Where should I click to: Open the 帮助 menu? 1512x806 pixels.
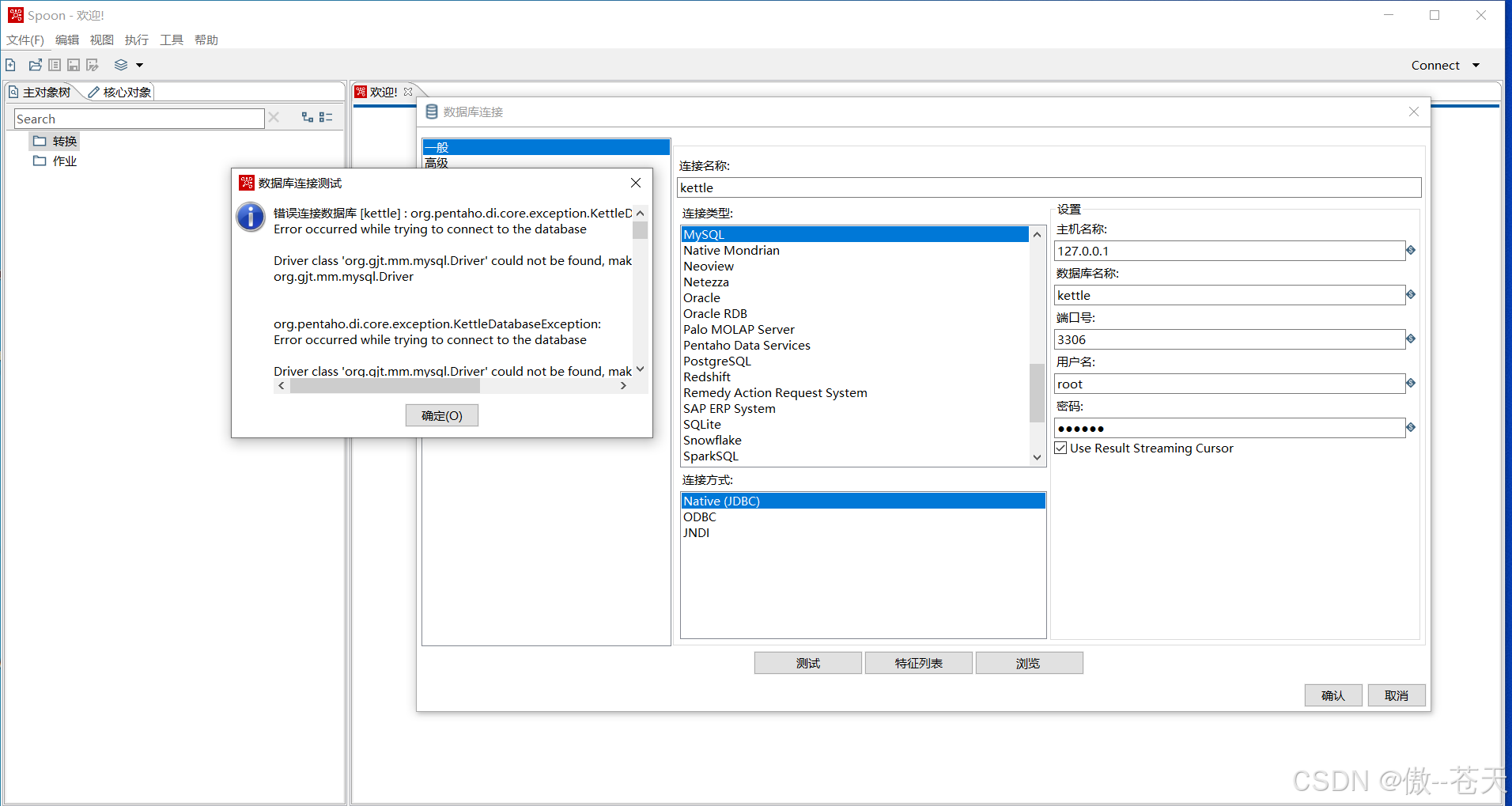pyautogui.click(x=206, y=40)
